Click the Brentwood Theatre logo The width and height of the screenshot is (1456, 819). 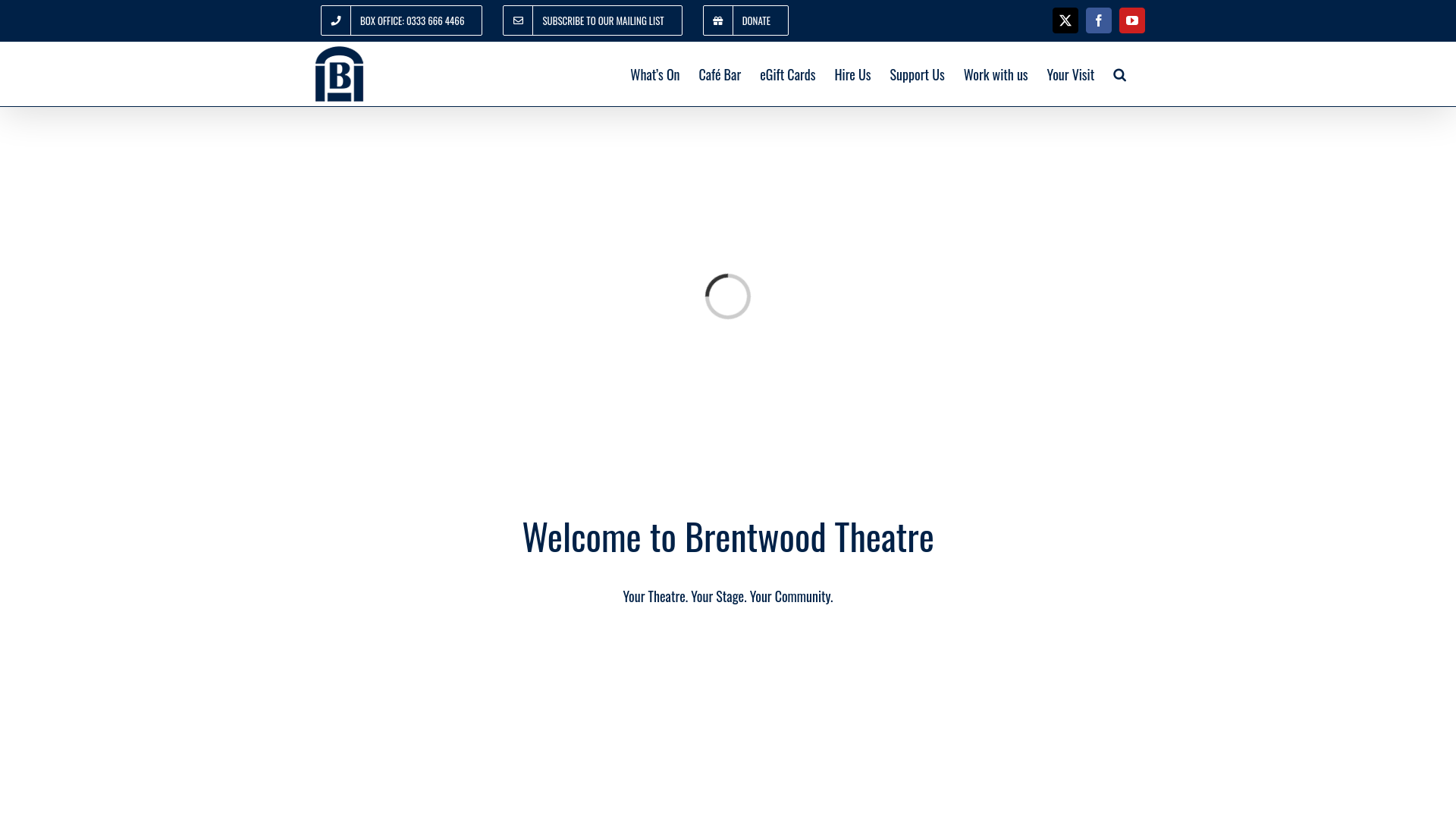339,74
